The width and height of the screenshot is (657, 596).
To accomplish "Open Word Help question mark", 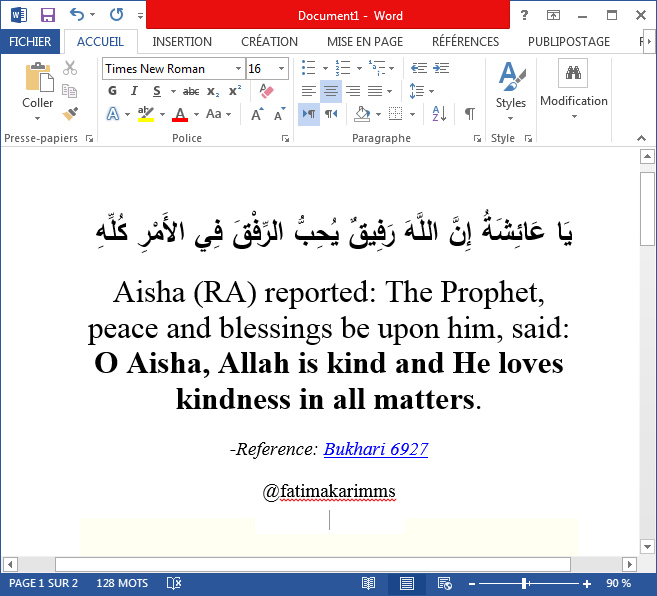I will (524, 16).
